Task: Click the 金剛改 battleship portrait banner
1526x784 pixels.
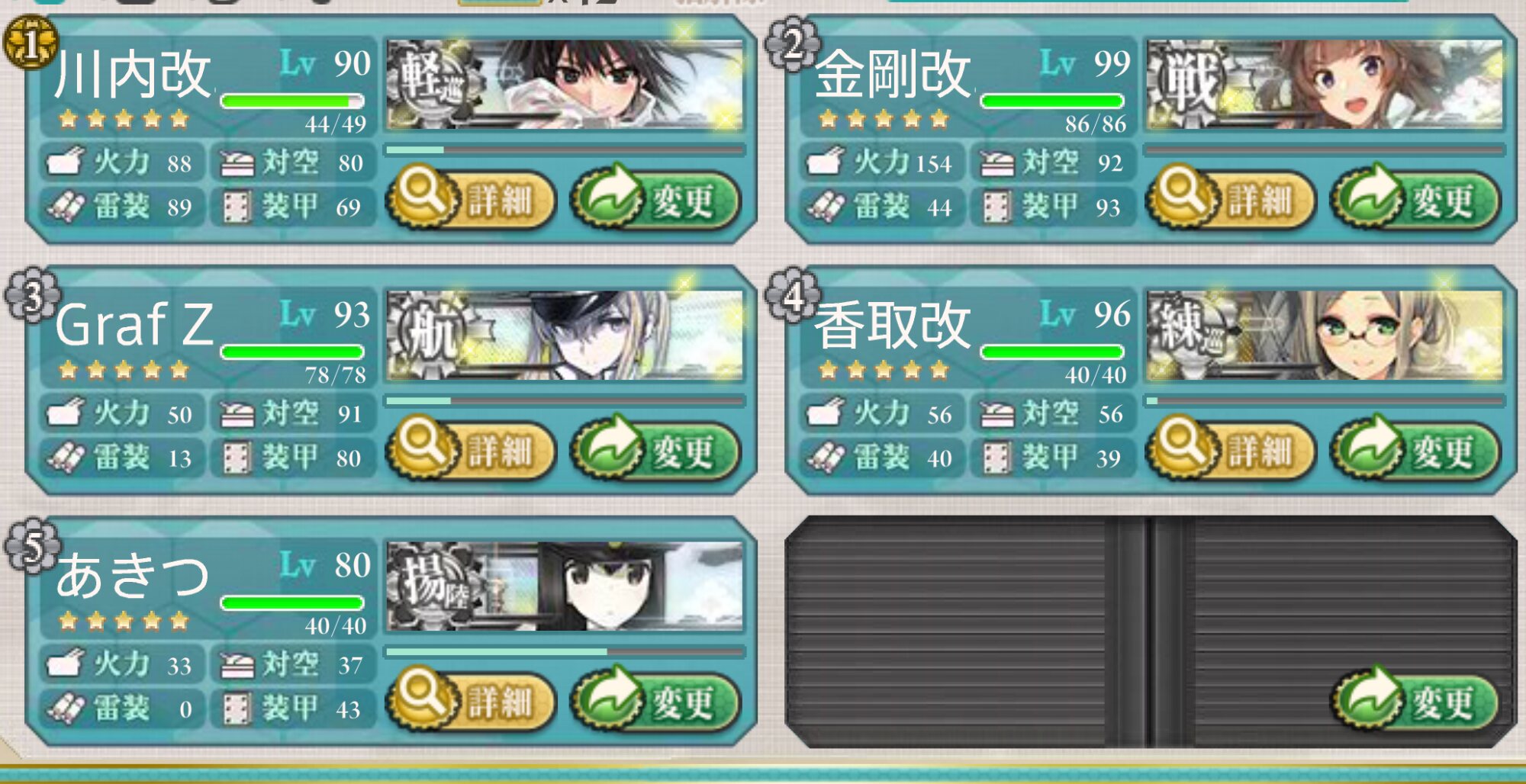Action: coord(1325,84)
